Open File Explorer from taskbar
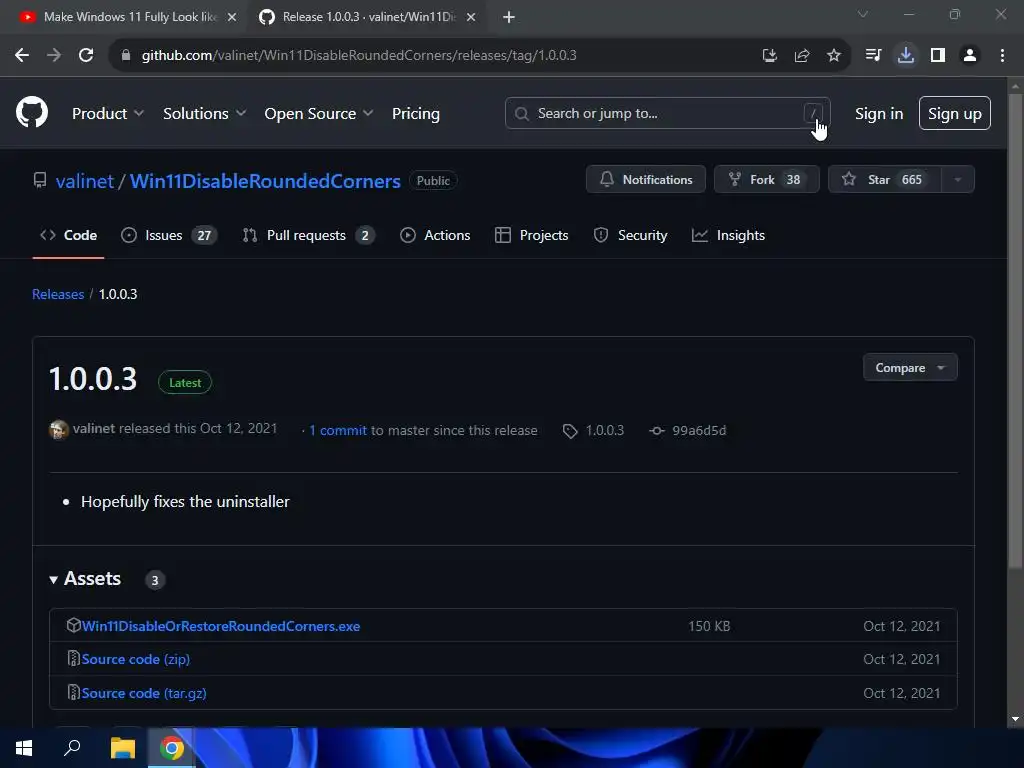 122,748
